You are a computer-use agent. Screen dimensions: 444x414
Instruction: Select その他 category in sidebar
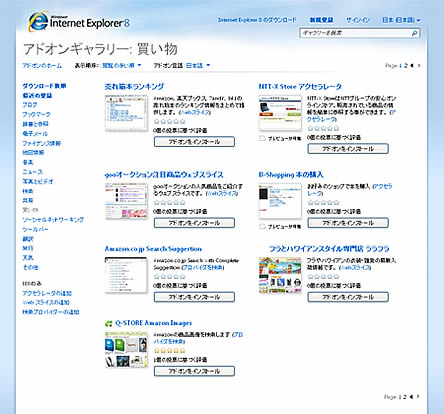click(x=30, y=267)
